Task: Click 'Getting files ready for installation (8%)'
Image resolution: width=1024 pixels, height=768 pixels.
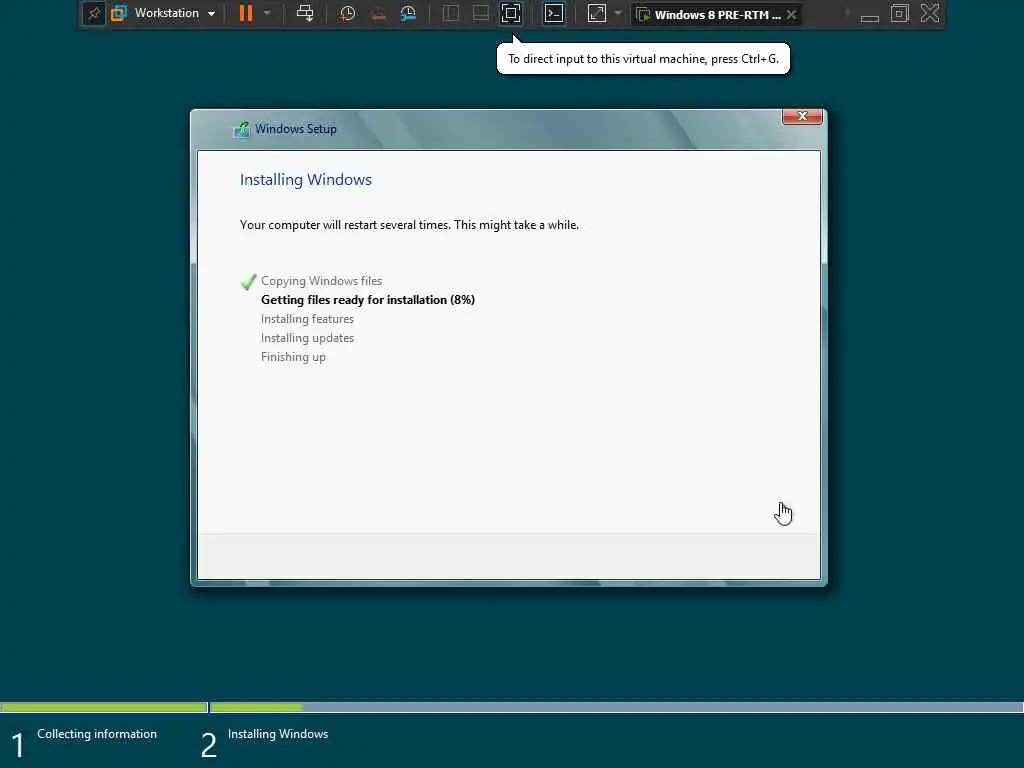Action: click(368, 300)
